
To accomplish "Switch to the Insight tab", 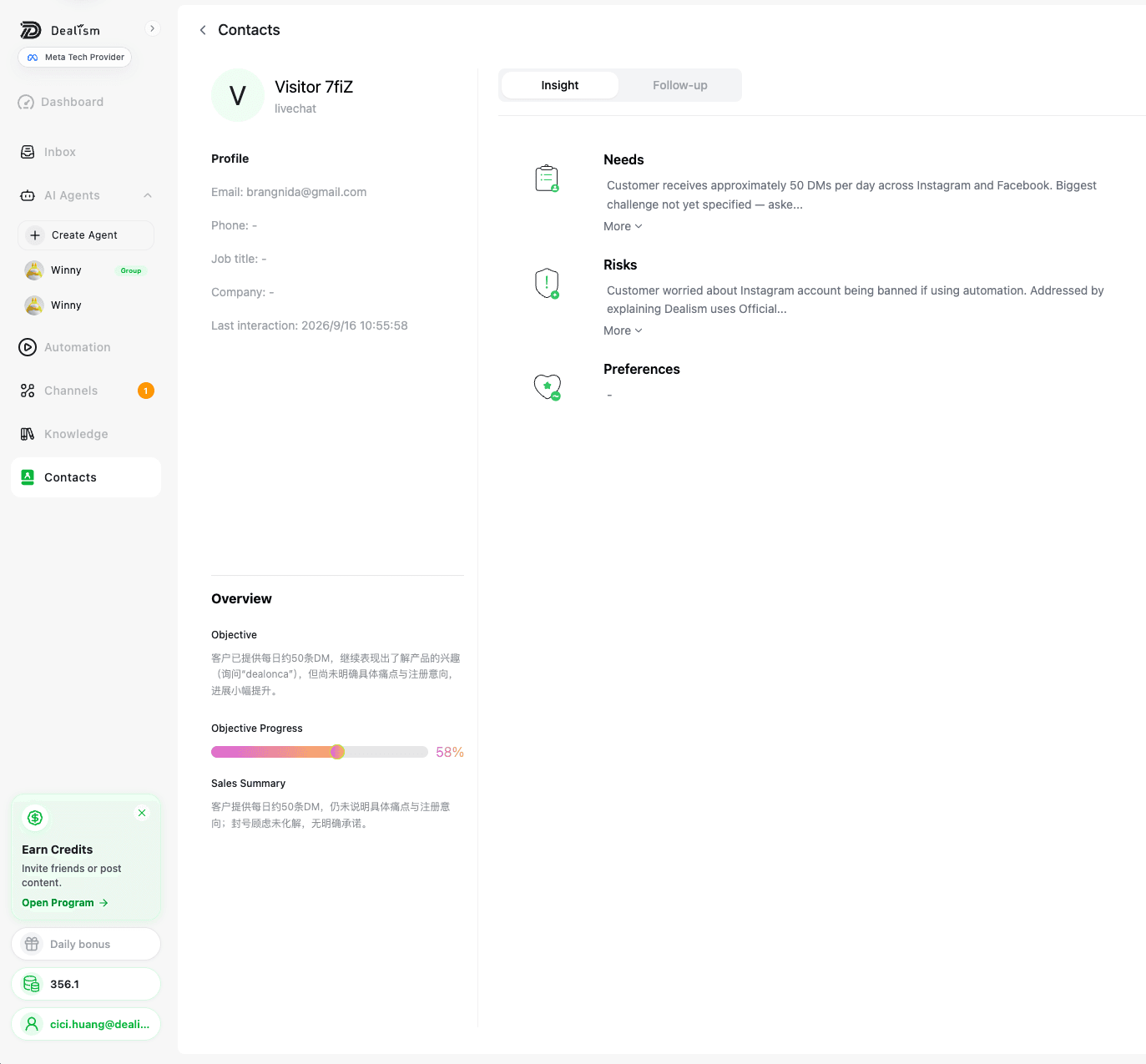I will pos(560,85).
